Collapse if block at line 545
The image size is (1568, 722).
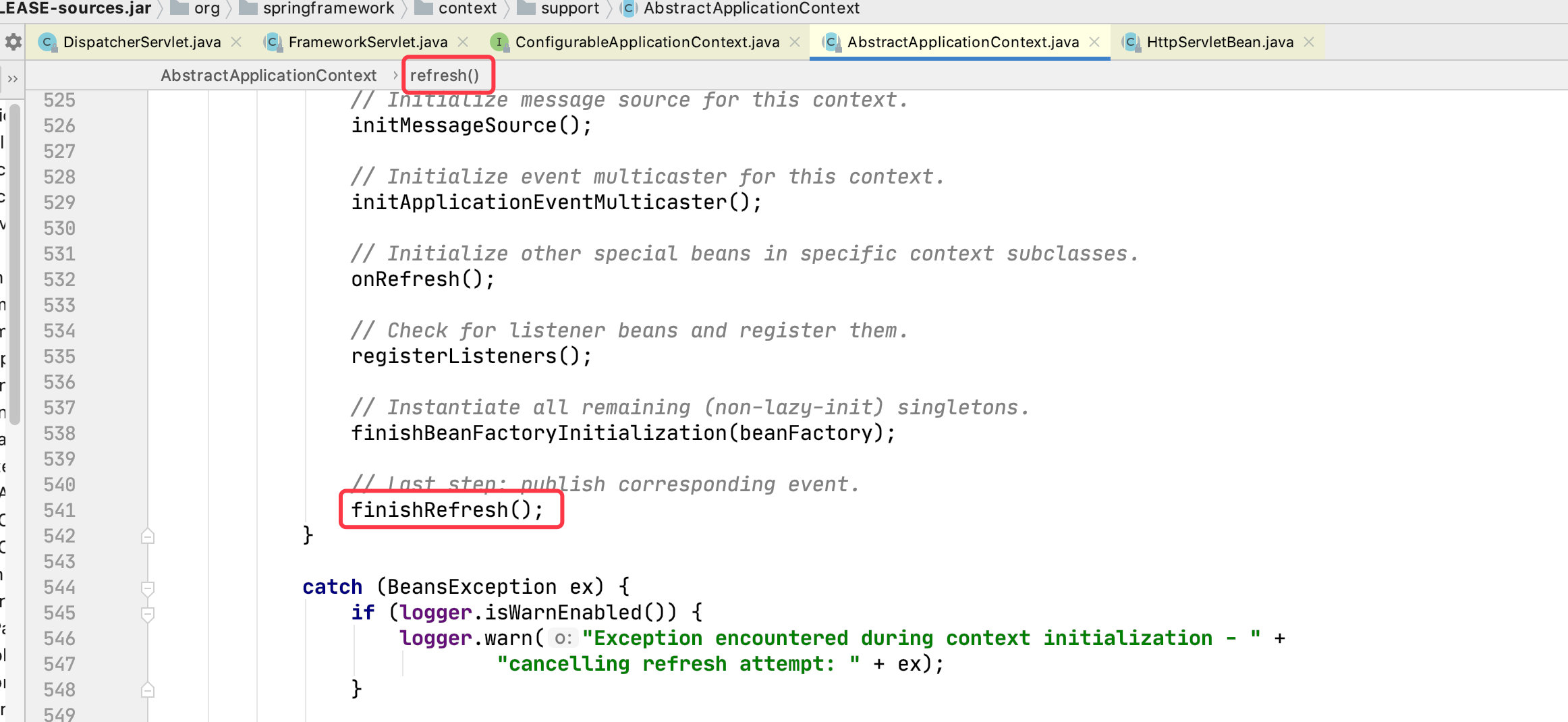148,613
